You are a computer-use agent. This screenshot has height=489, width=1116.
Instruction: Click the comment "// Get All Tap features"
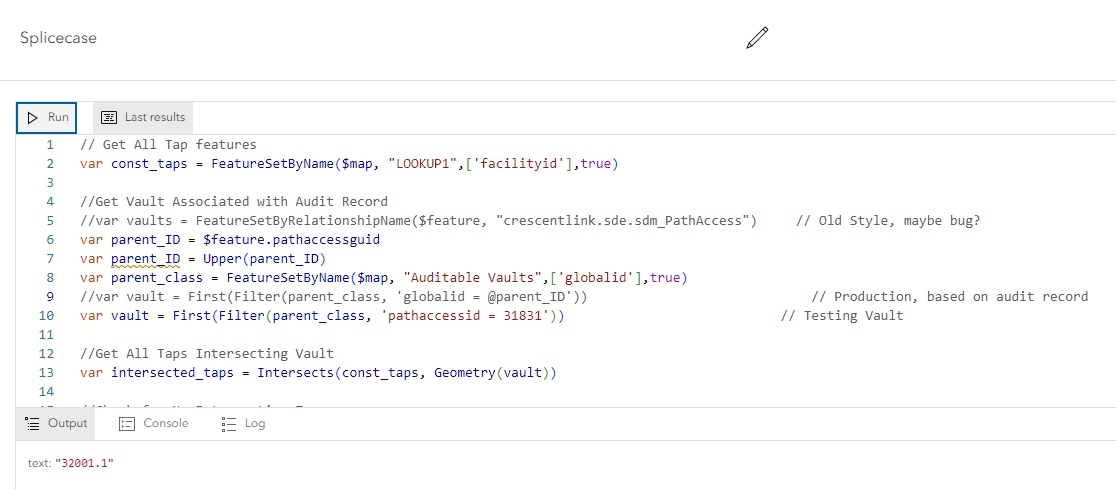click(x=169, y=145)
